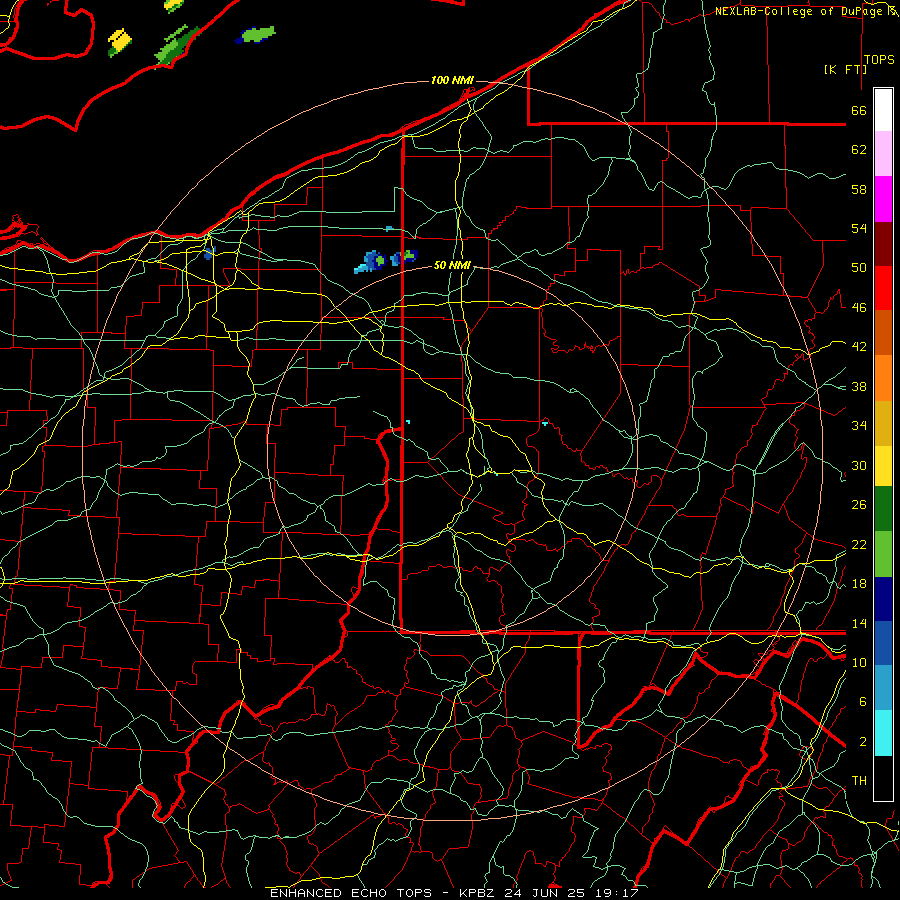Click the TH legend label
This screenshot has height=900, width=900.
[859, 781]
